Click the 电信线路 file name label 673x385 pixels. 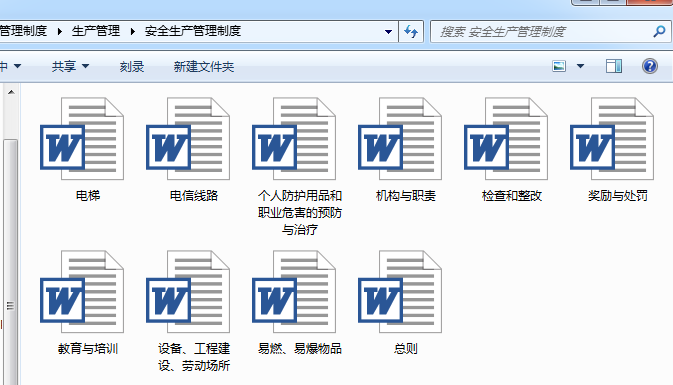[x=194, y=196]
